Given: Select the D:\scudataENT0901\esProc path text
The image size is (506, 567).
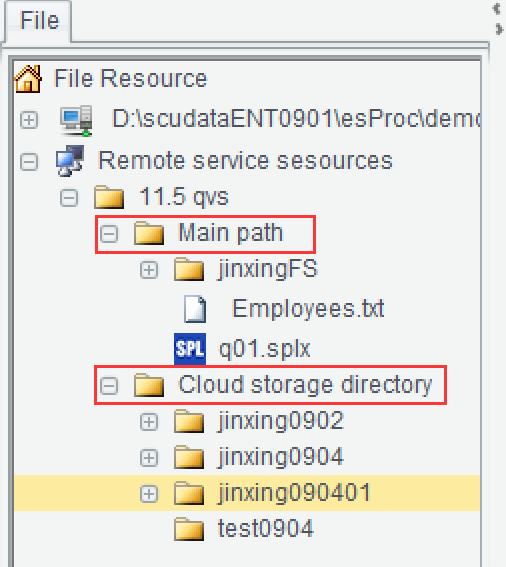Looking at the screenshot, I should (x=296, y=119).
